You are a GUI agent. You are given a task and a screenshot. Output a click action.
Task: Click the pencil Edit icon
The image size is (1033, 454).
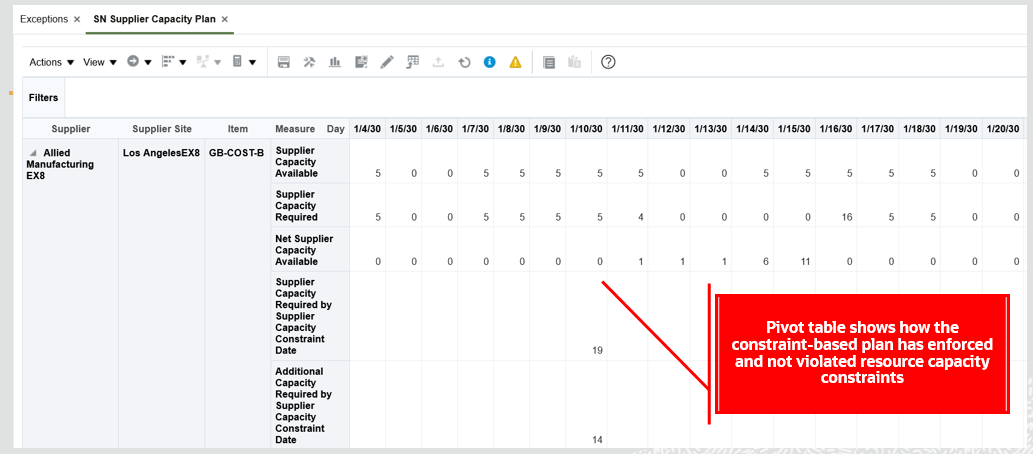pyautogui.click(x=387, y=62)
